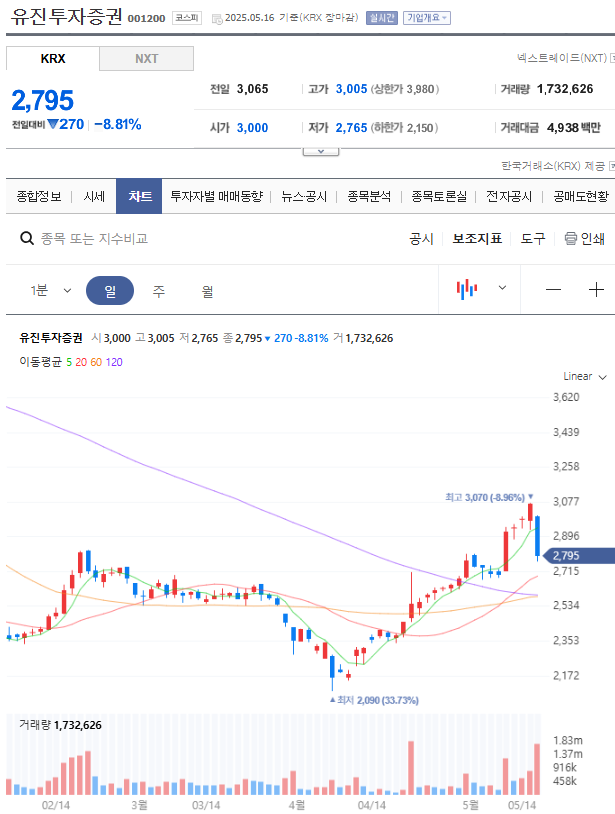Image resolution: width=615 pixels, height=814 pixels.
Task: Zoom in chart with plus icon
Action: pyautogui.click(x=596, y=289)
